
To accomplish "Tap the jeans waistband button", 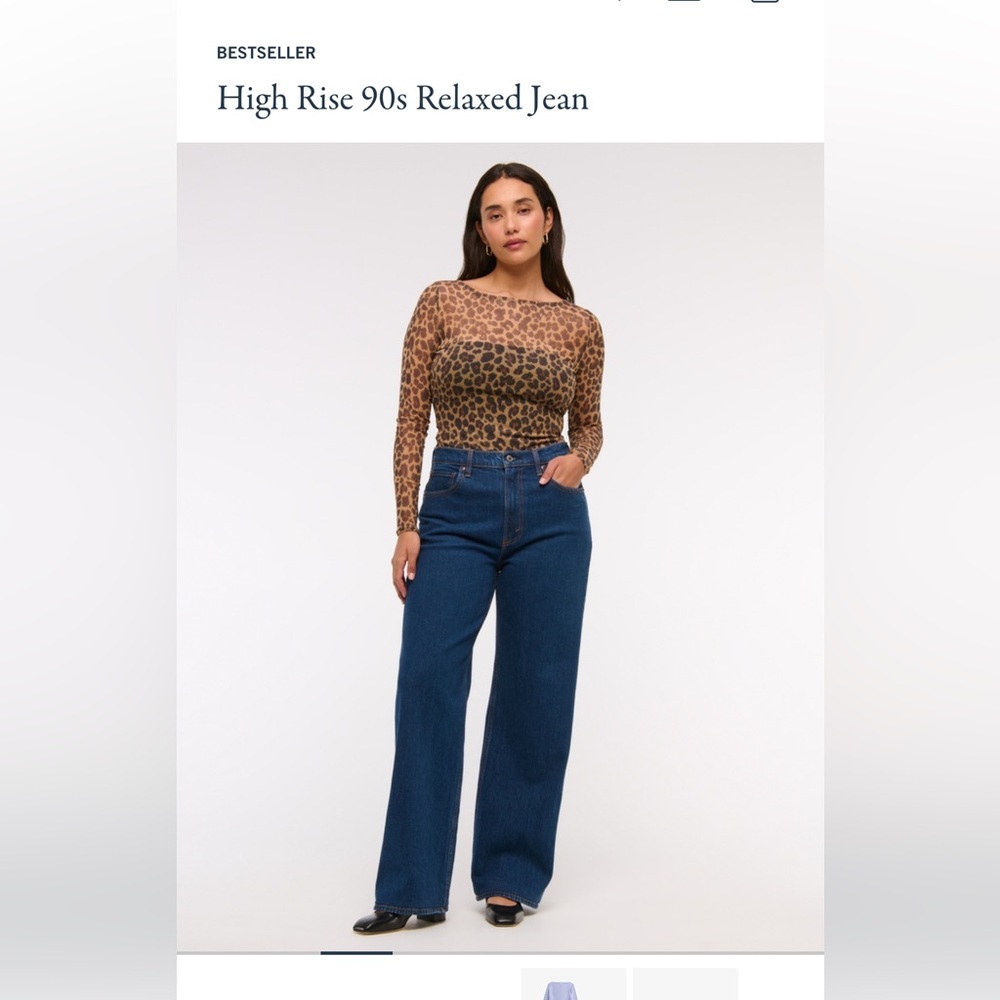I will tap(509, 458).
